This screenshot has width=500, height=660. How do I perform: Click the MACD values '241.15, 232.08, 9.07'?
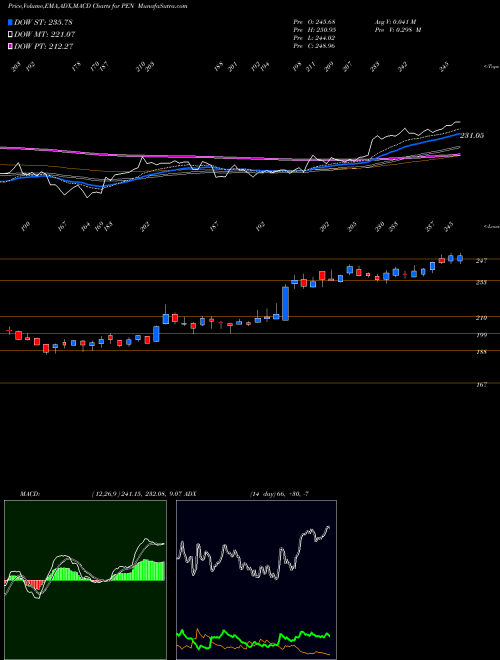click(x=153, y=494)
